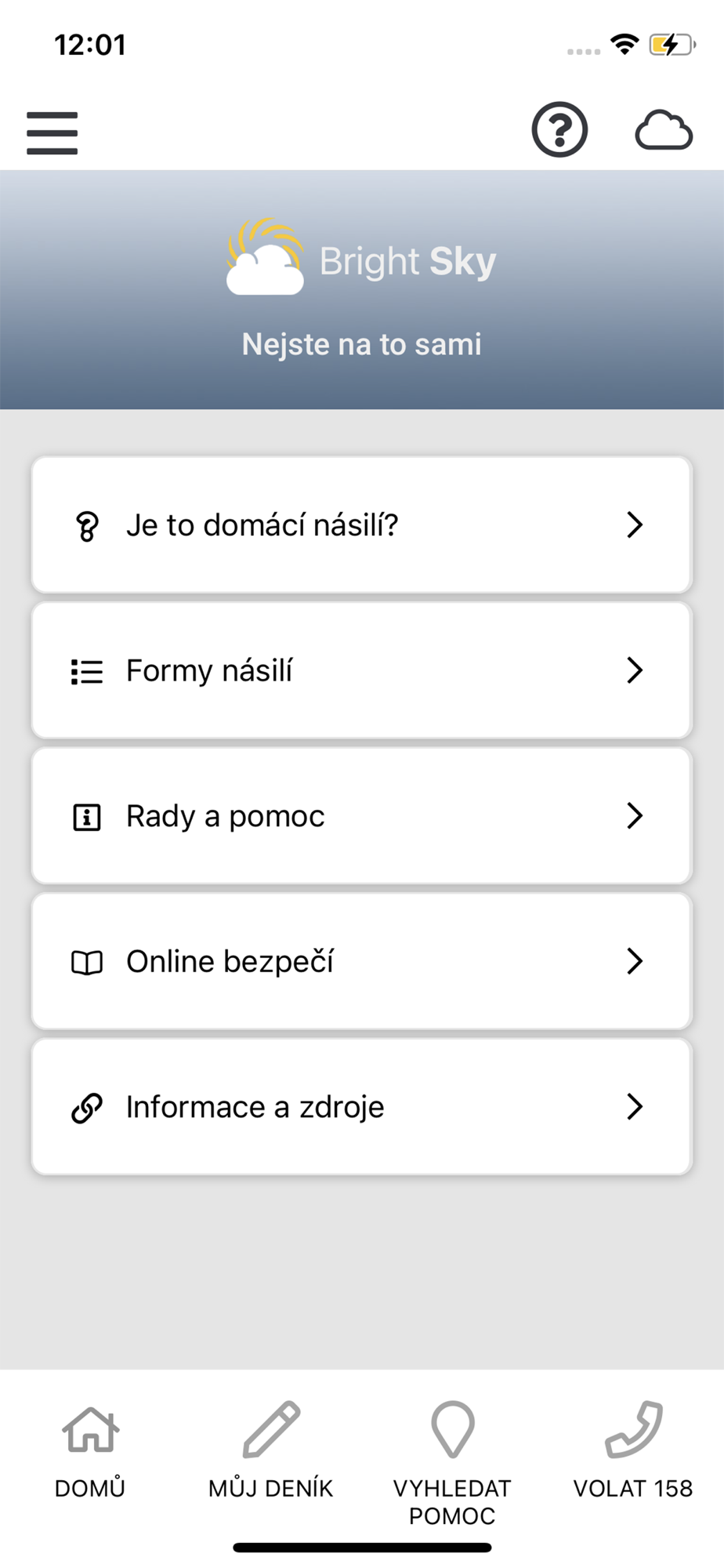
Task: Expand the Rady a pomoc chevron
Action: tap(635, 816)
